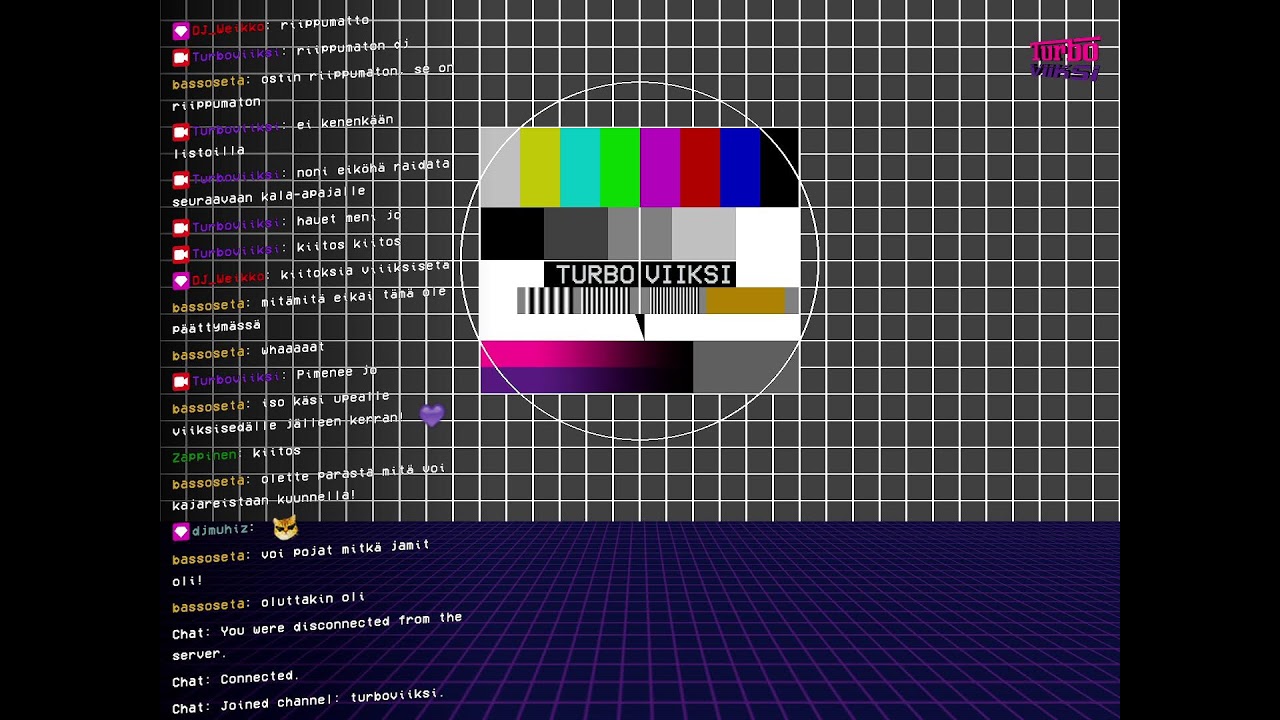The width and height of the screenshot is (1280, 720).
Task: Click the 'kiitoksia viiksiseta' message text
Action: pos(365,270)
